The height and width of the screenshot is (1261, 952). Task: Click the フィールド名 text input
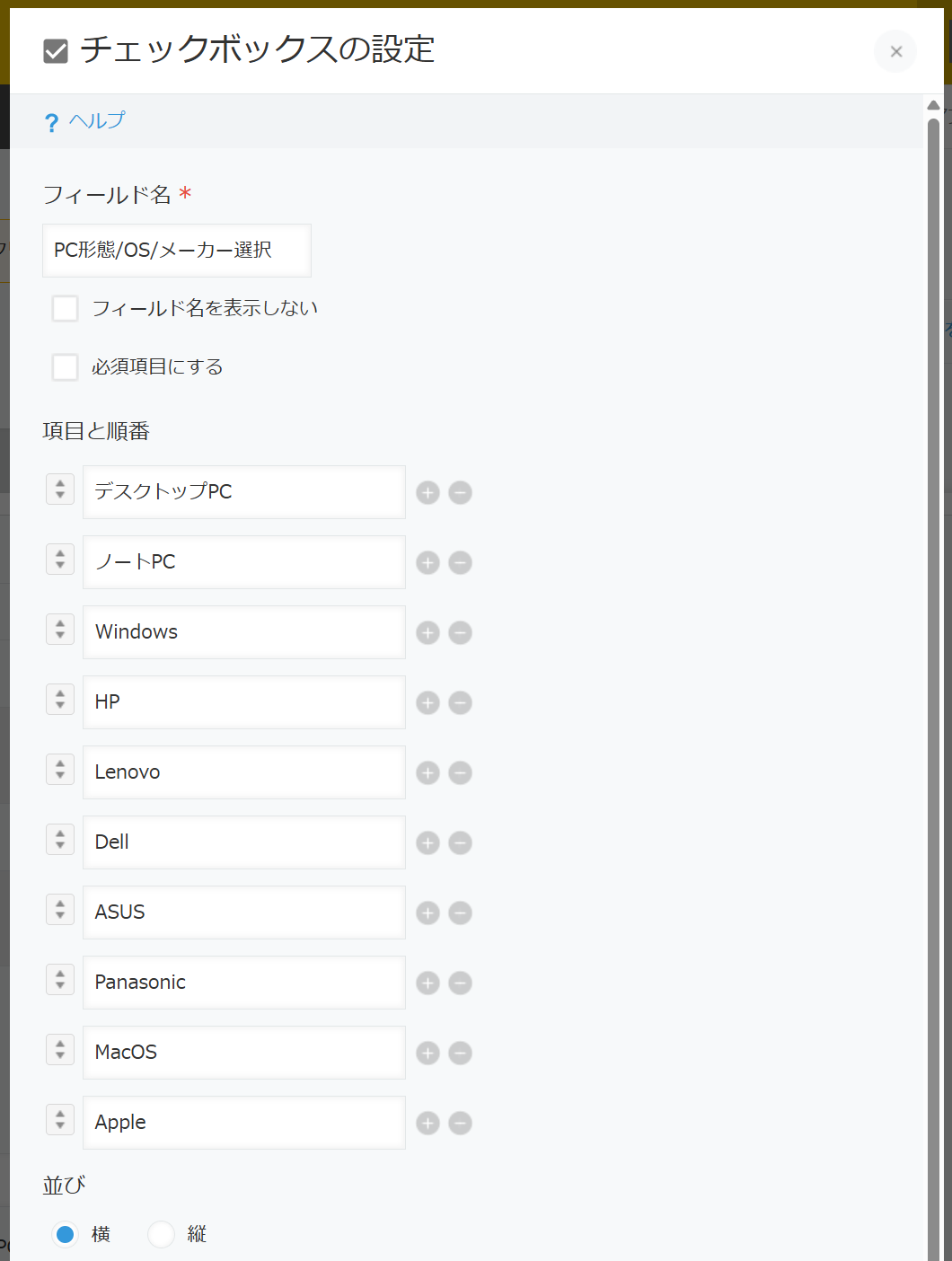177,251
